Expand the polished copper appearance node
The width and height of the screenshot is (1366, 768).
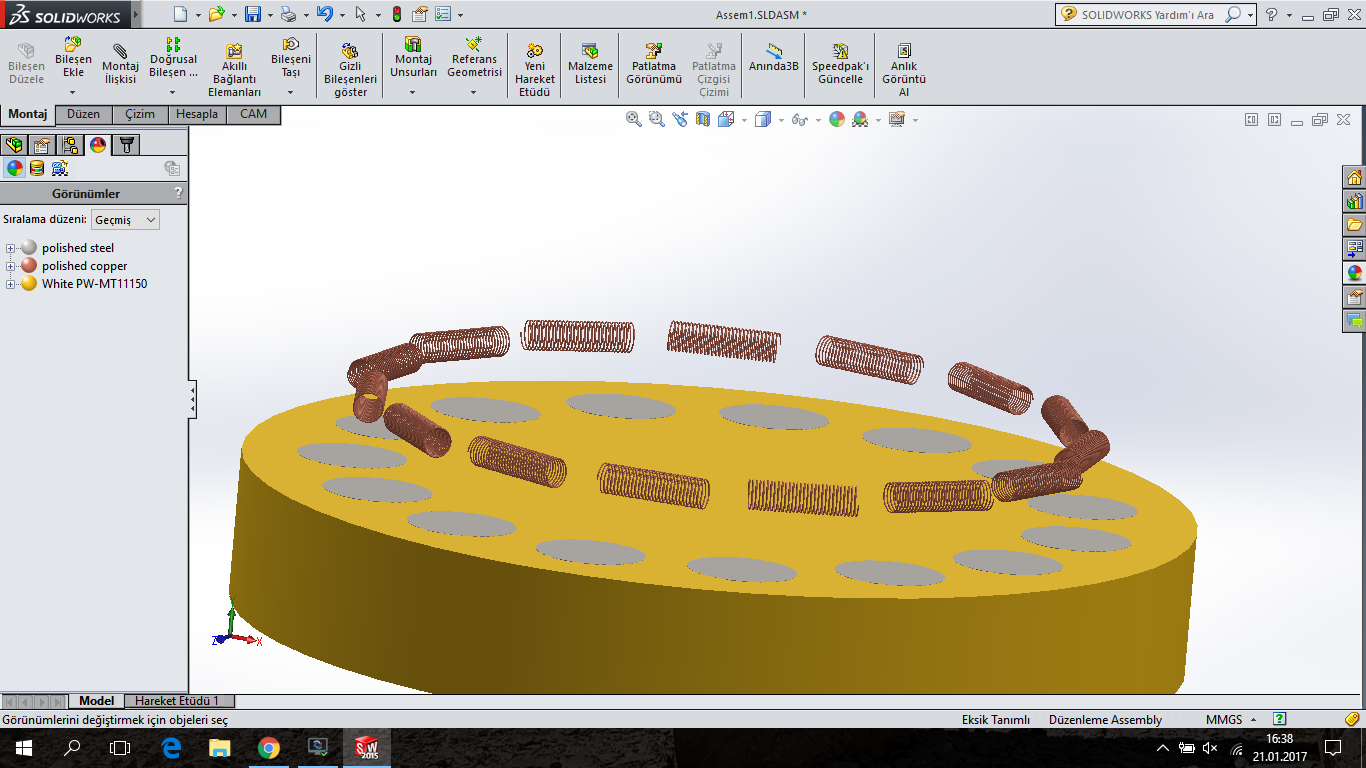[11, 266]
